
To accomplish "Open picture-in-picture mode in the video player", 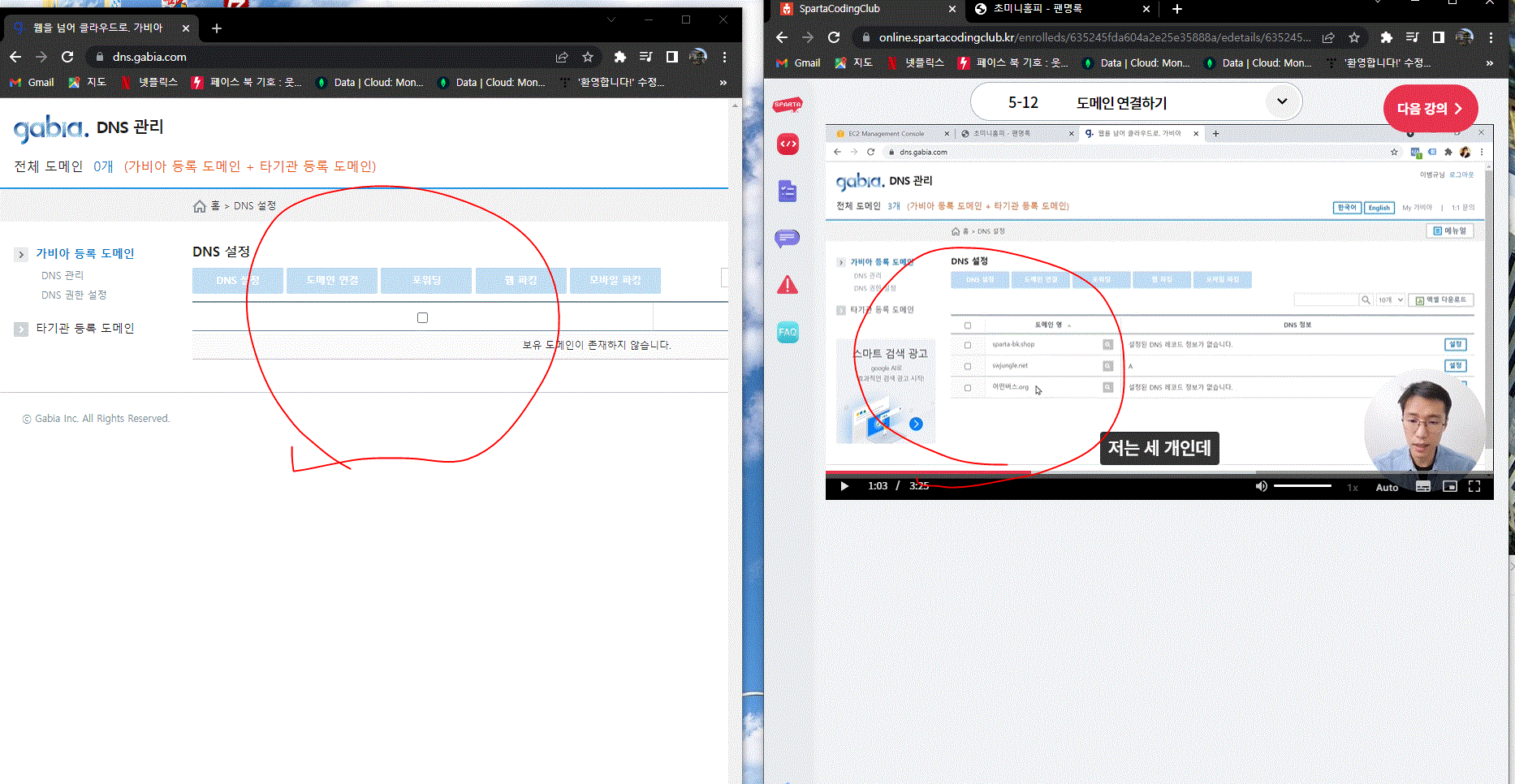I will [1450, 486].
